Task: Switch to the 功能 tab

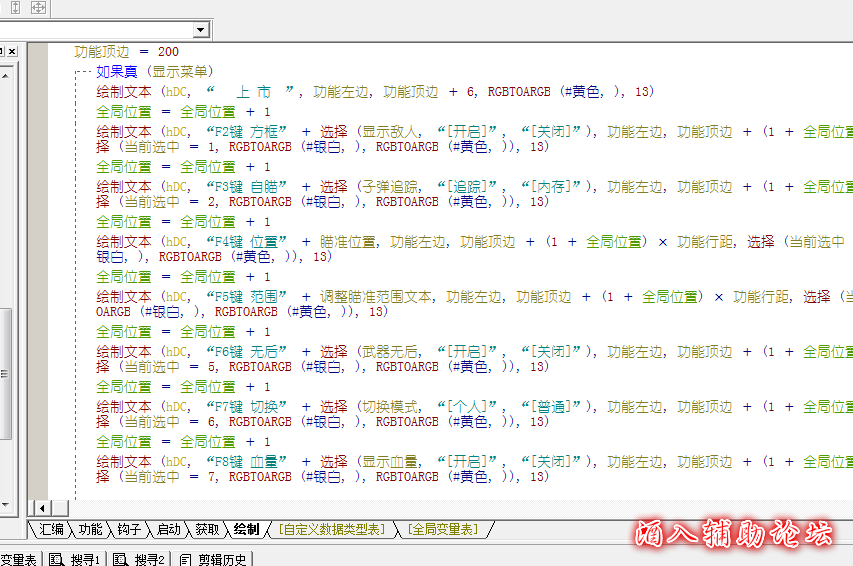Action: [x=90, y=529]
